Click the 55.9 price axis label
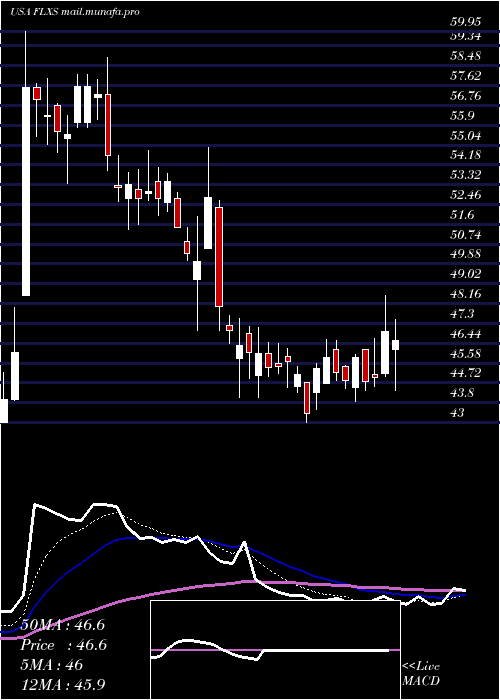Image resolution: width=500 pixels, height=700 pixels. 462,116
